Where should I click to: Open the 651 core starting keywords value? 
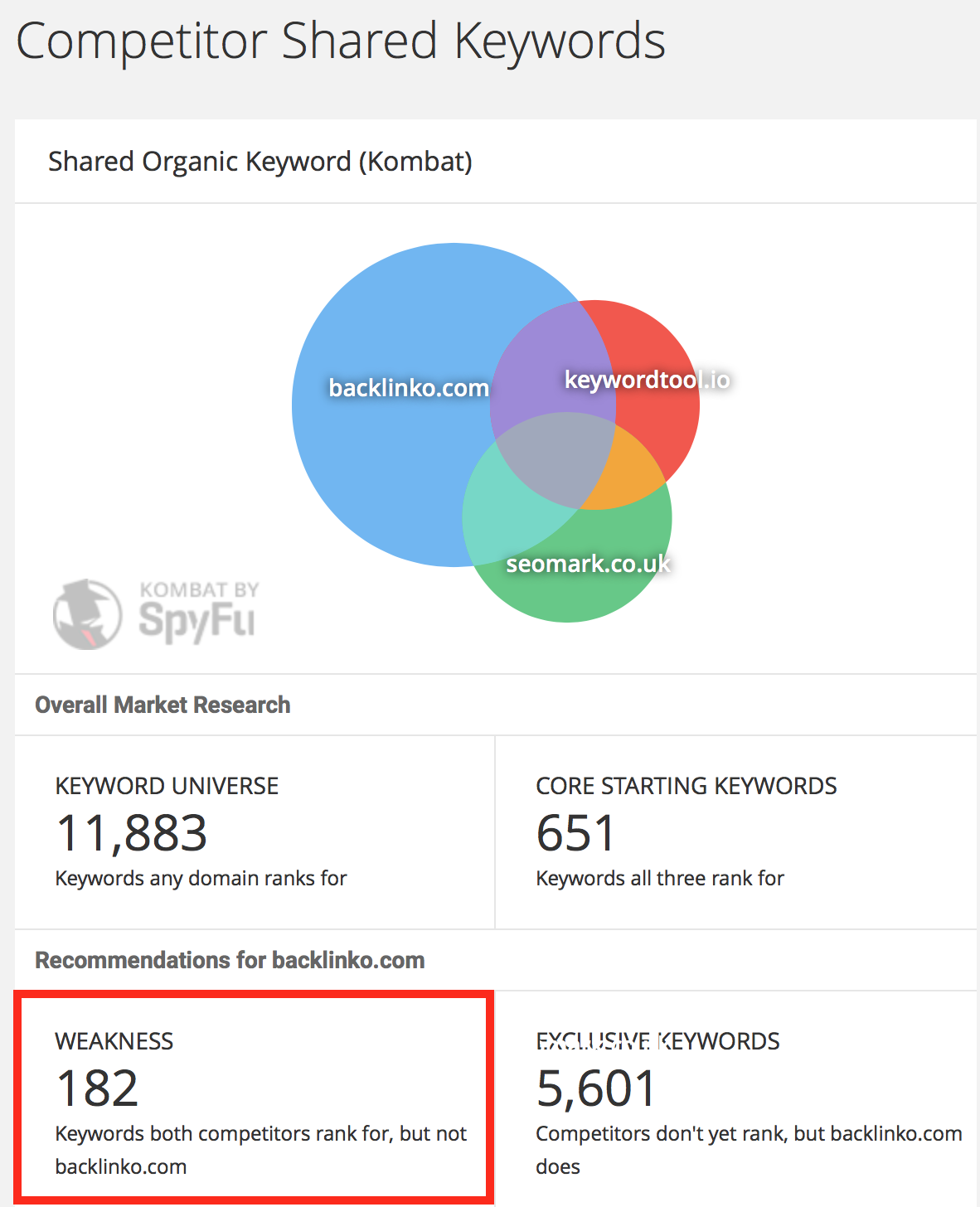(575, 832)
